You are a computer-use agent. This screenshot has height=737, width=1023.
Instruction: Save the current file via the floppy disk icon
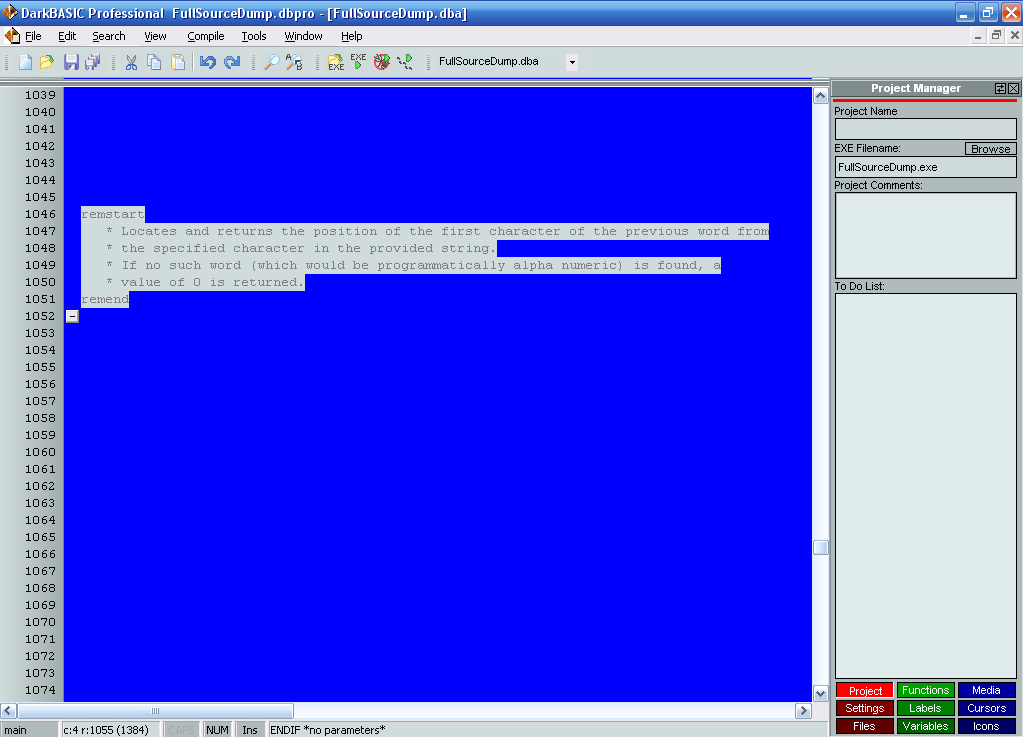pos(71,62)
